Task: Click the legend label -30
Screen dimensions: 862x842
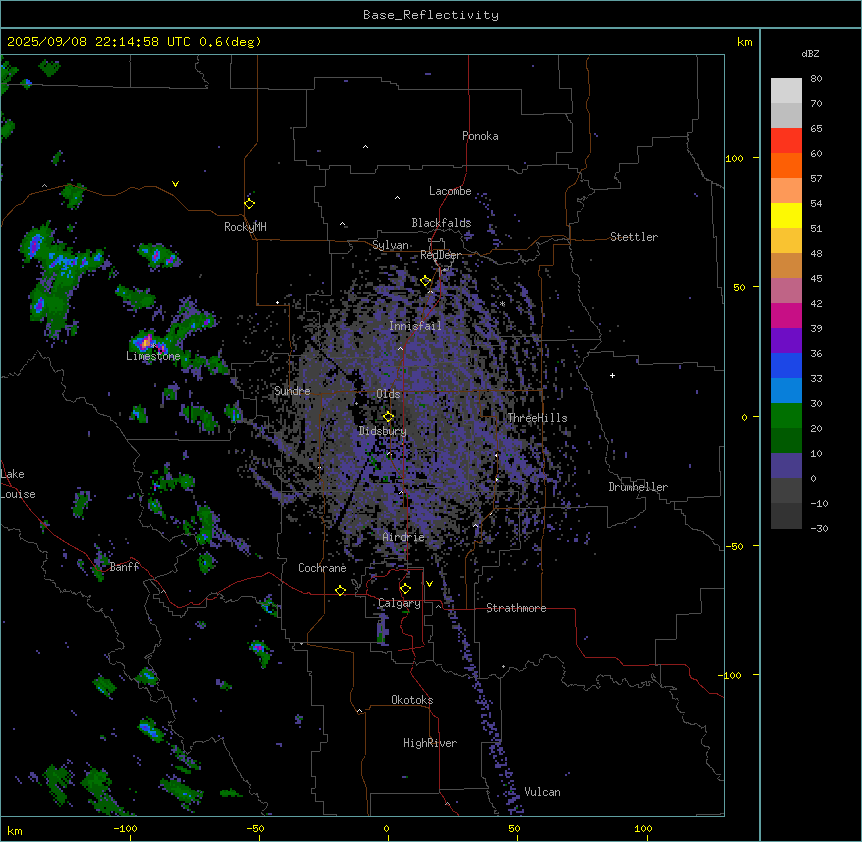Action: click(819, 529)
